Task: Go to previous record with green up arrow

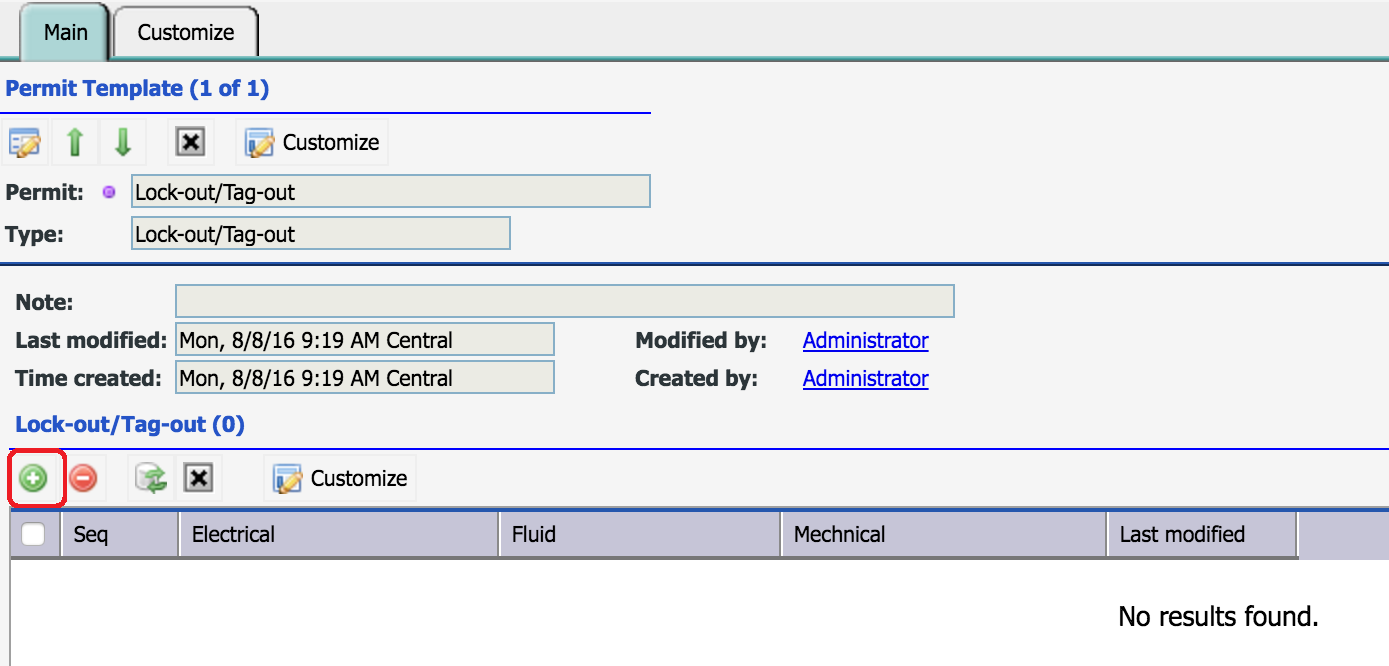Action: (75, 142)
